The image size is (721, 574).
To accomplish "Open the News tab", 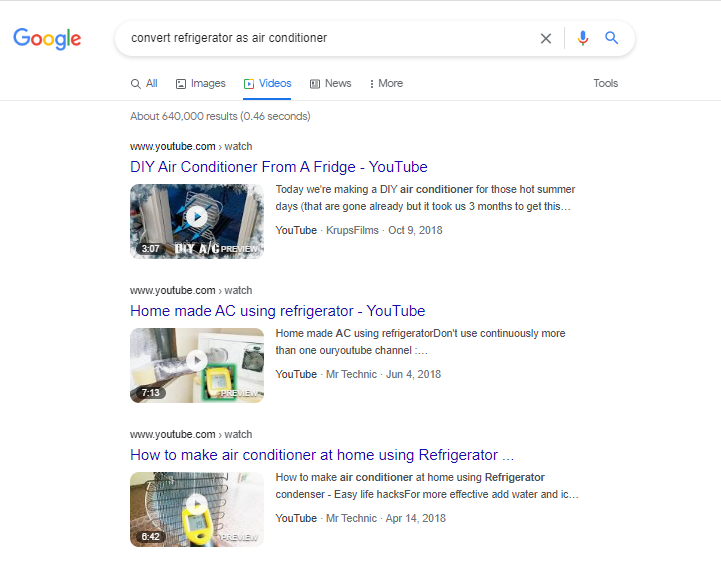I will click(331, 84).
